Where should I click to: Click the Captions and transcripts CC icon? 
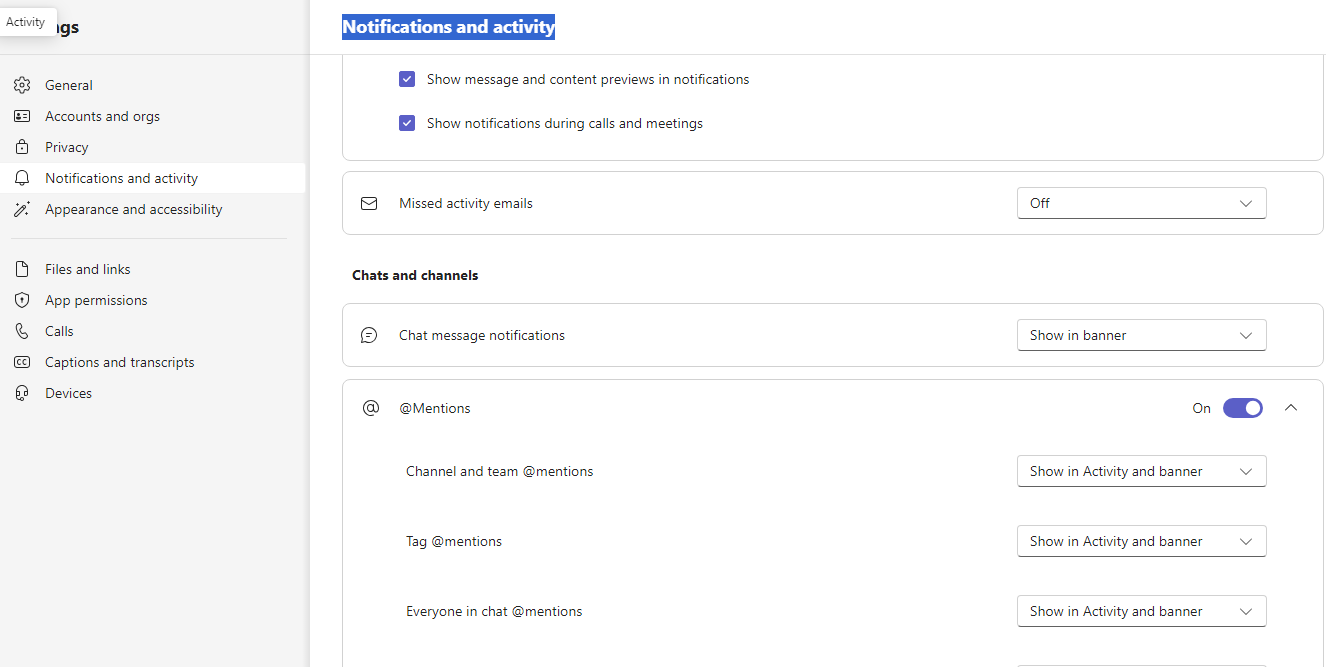(x=22, y=362)
